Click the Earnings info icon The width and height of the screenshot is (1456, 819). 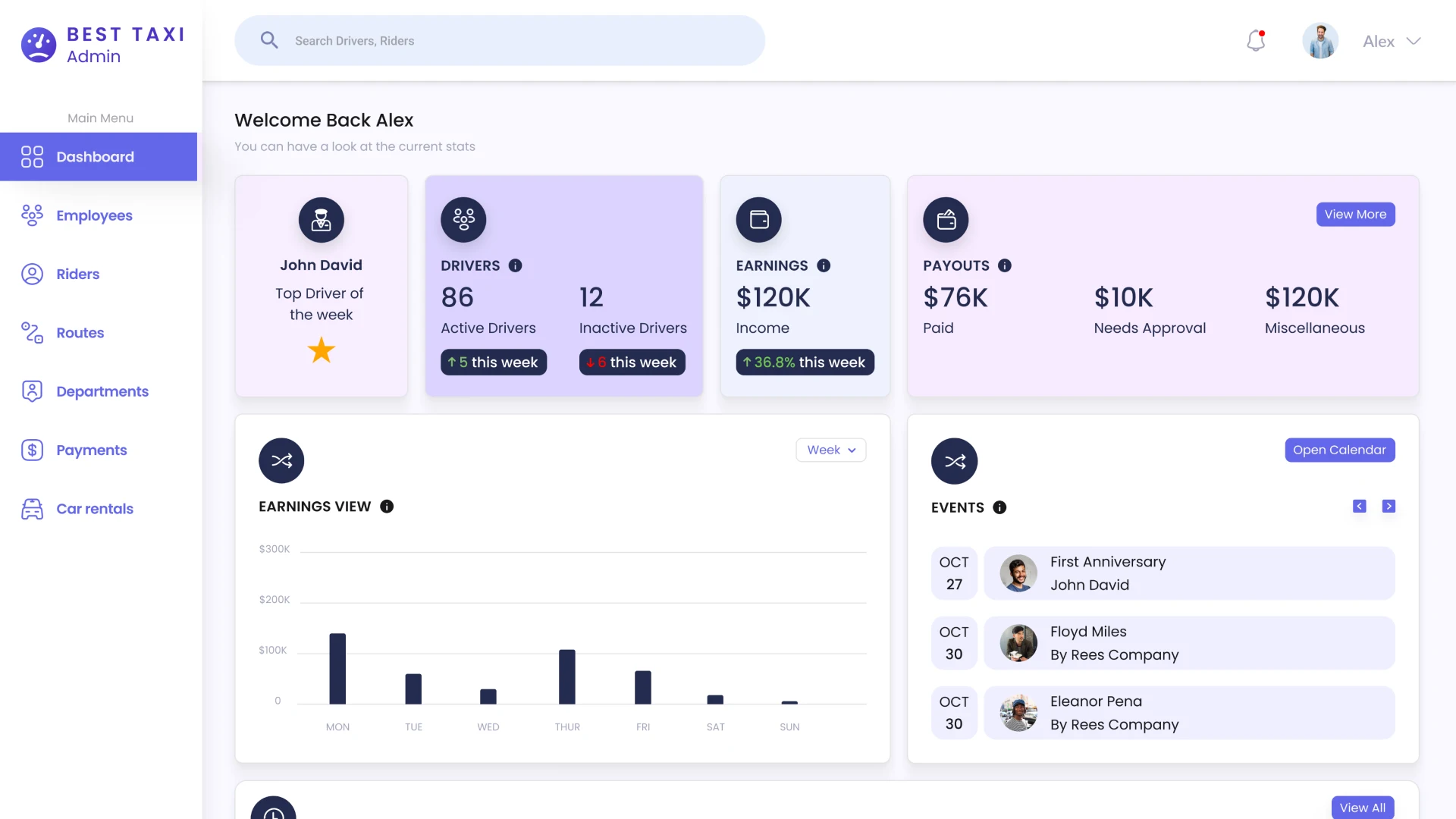pyautogui.click(x=824, y=265)
